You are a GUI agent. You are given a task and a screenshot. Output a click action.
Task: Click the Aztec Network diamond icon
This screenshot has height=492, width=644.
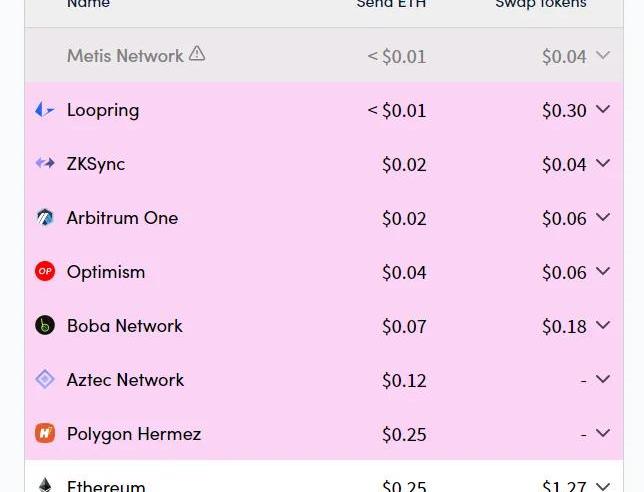[44, 380]
